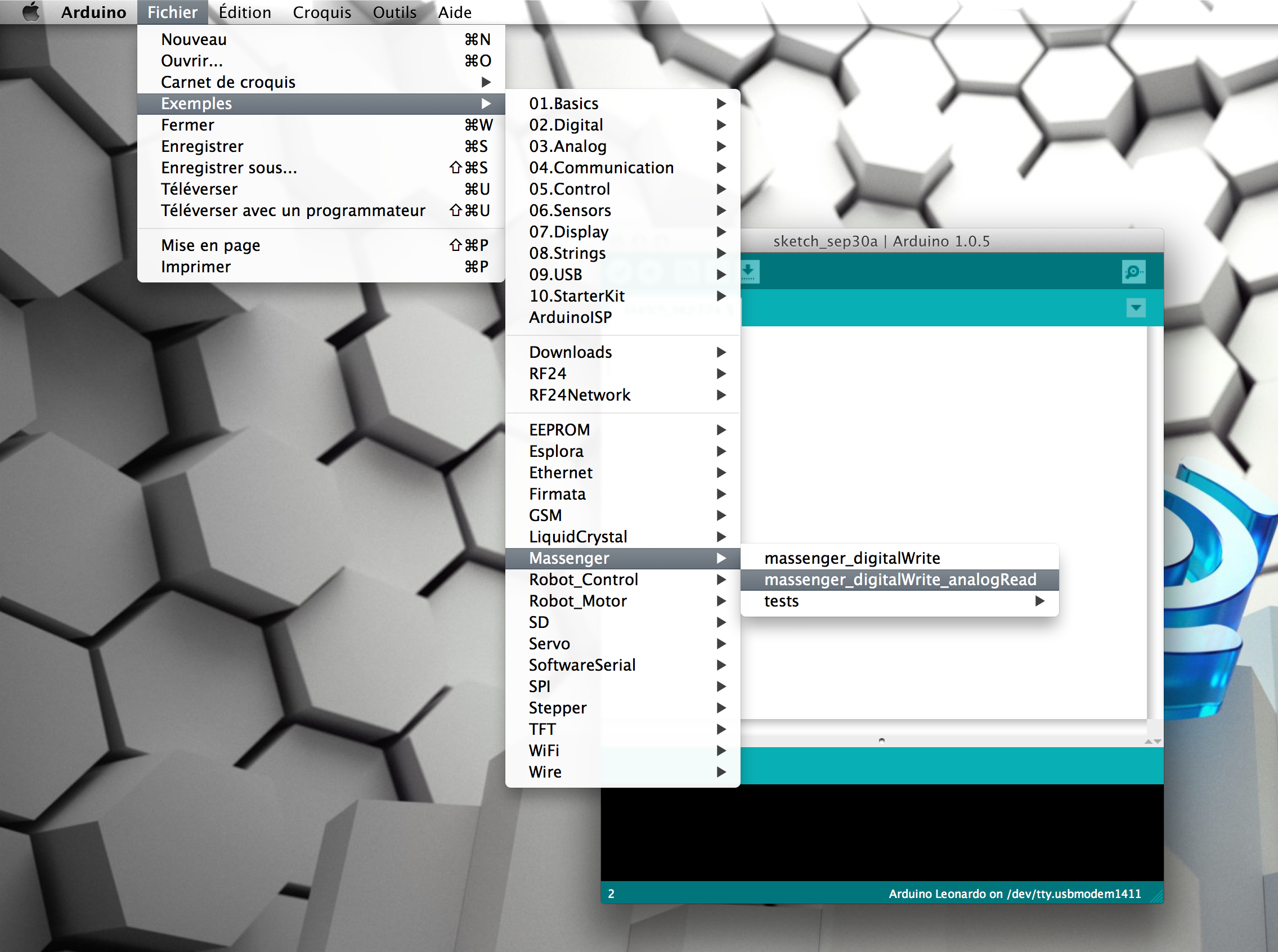Open the Édition menu
This screenshot has width=1278, height=952.
click(x=244, y=11)
